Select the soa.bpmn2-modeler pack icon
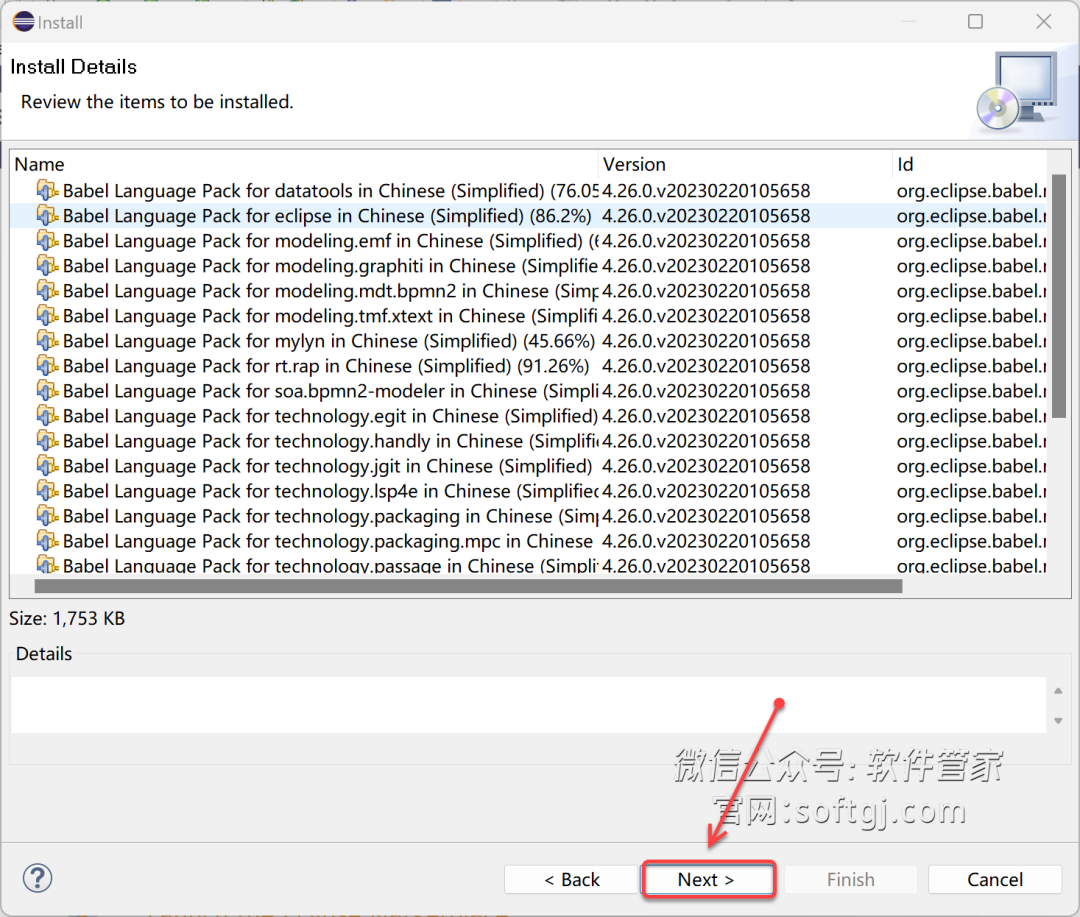The height and width of the screenshot is (917, 1080). click(x=47, y=391)
